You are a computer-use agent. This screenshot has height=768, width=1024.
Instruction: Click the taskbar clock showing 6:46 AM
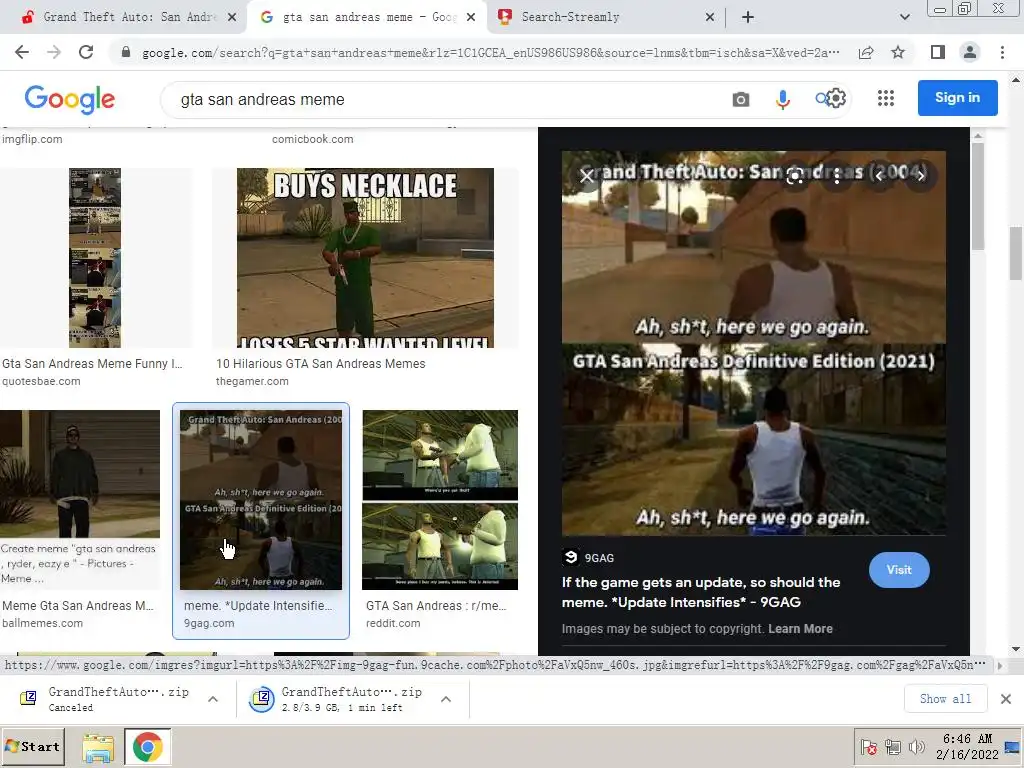point(967,739)
